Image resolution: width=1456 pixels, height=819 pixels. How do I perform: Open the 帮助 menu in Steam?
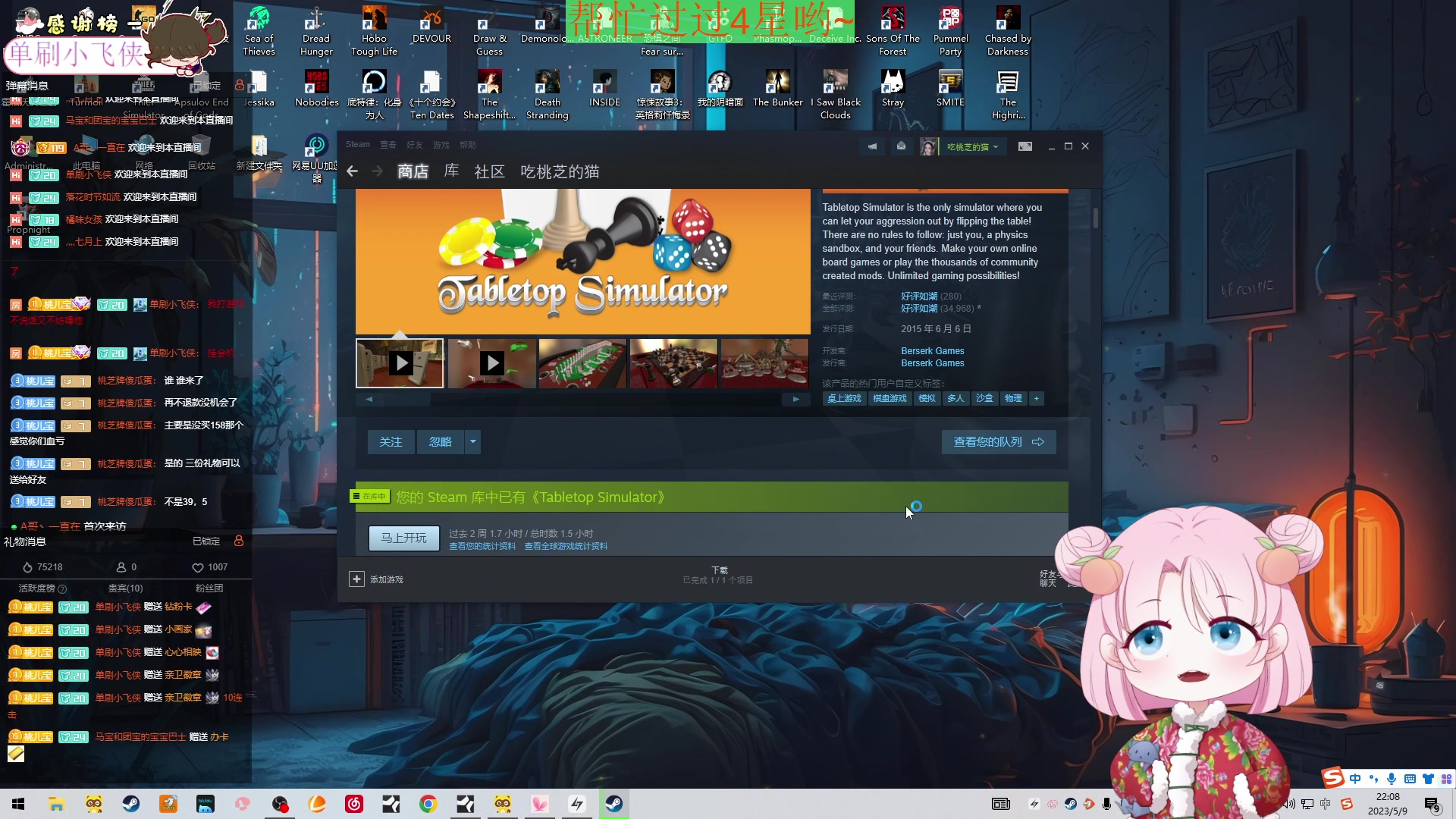[x=468, y=145]
